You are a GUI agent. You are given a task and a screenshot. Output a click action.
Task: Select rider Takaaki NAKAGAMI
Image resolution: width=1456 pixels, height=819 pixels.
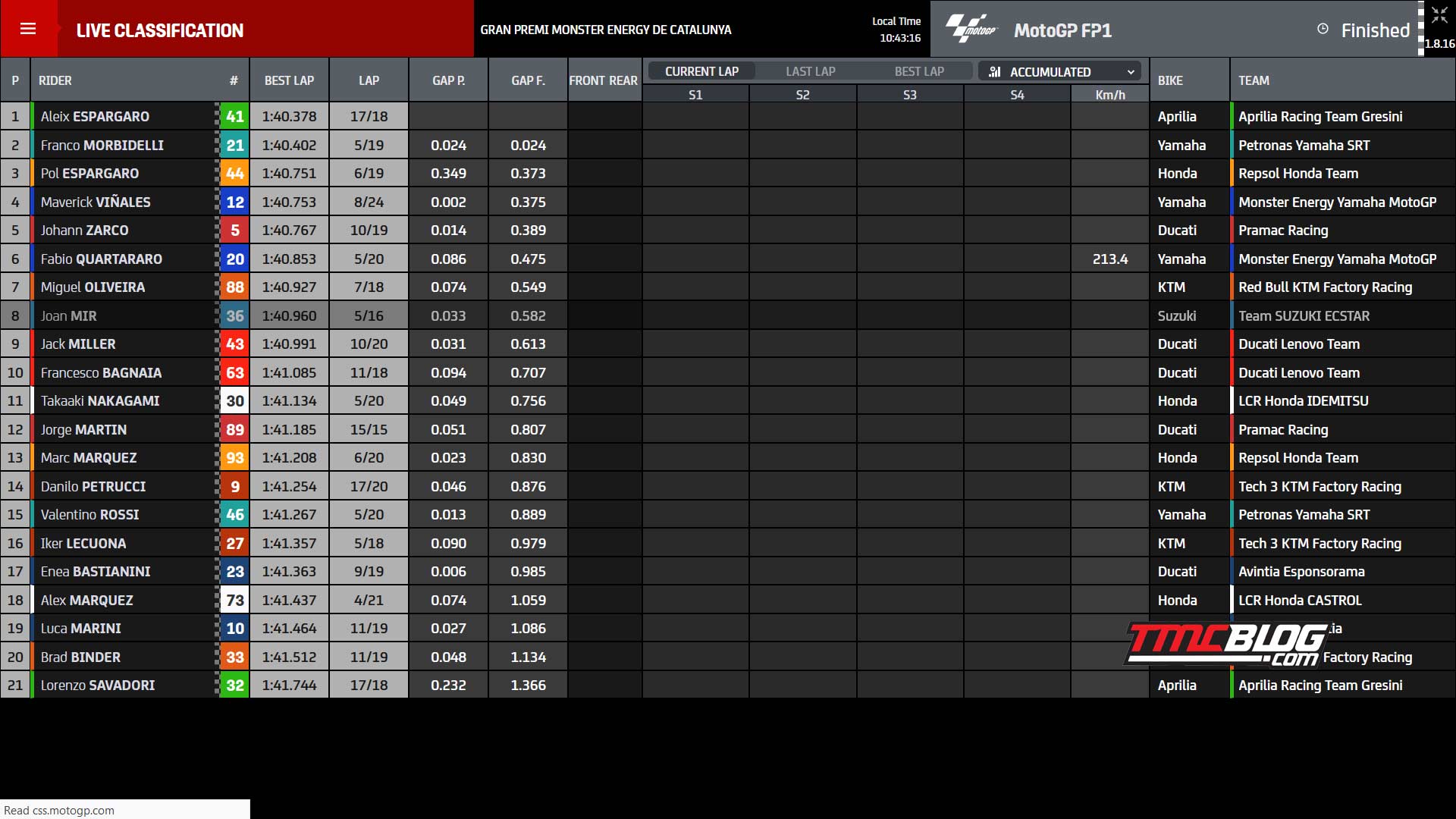point(100,401)
